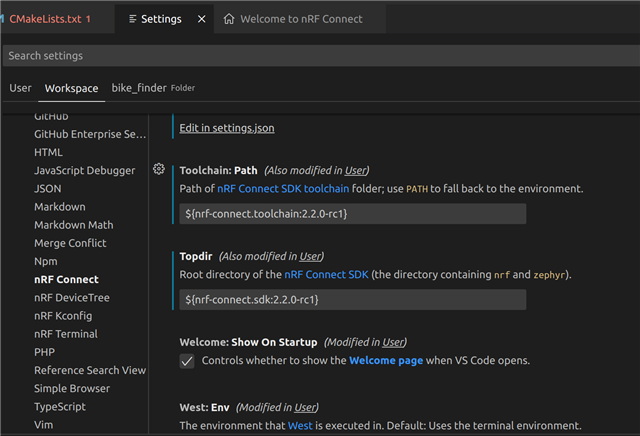Select nRF Kconfig in settings tree
Viewport: 640px width, 436px height.
(x=63, y=316)
